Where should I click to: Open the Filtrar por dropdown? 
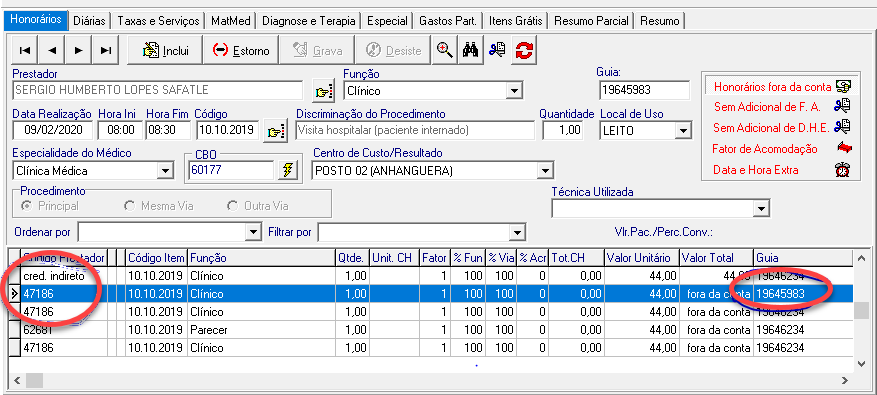tap(516, 231)
